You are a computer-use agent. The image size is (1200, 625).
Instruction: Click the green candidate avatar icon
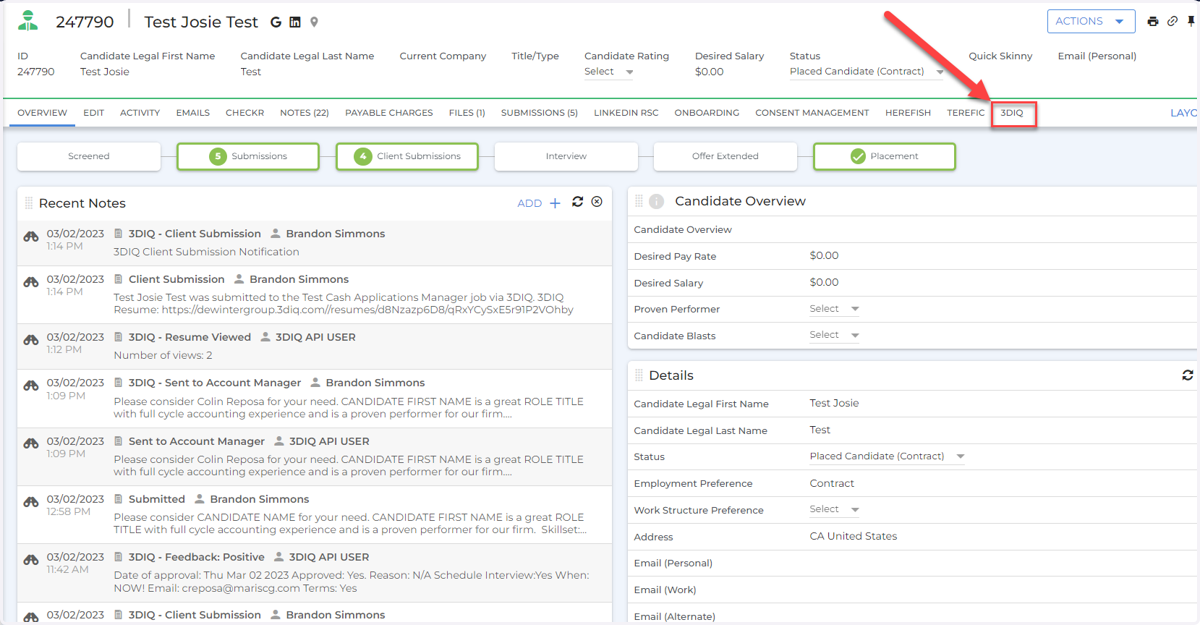click(x=29, y=21)
